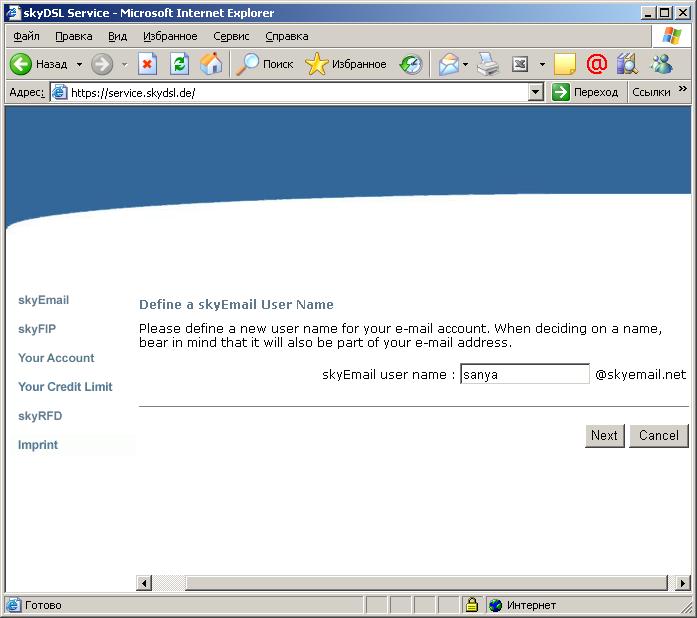Expand the Forward button history dropdown
697x618 pixels.
(124, 64)
